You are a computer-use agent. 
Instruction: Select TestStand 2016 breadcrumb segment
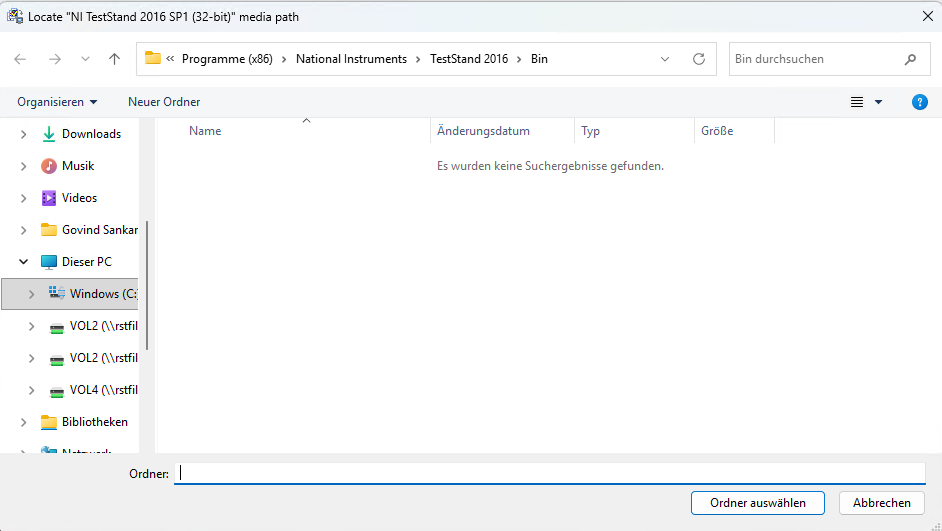point(469,59)
